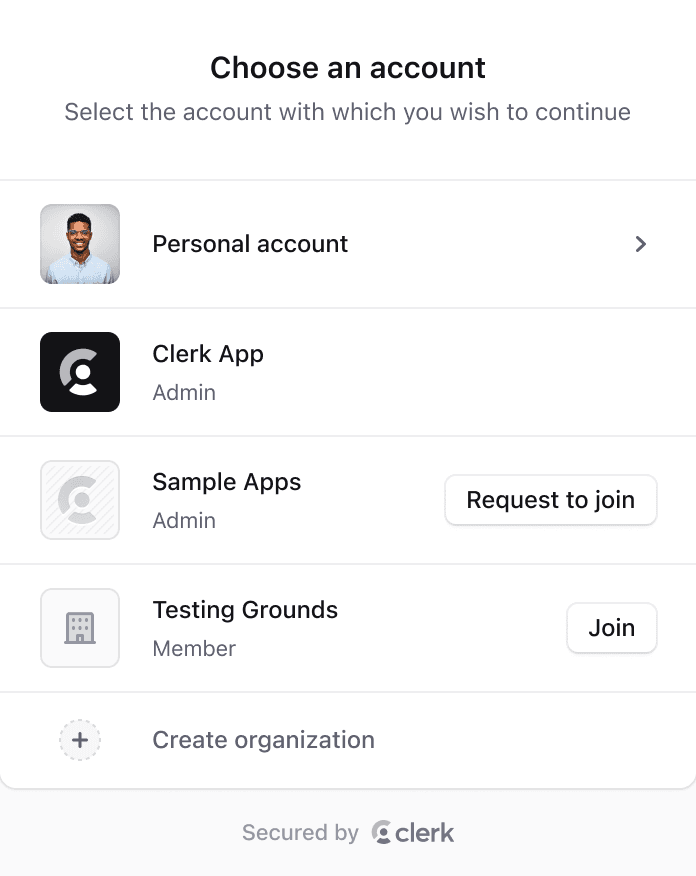The image size is (696, 876).
Task: Click the Secured by Clerk link
Action: click(x=347, y=832)
